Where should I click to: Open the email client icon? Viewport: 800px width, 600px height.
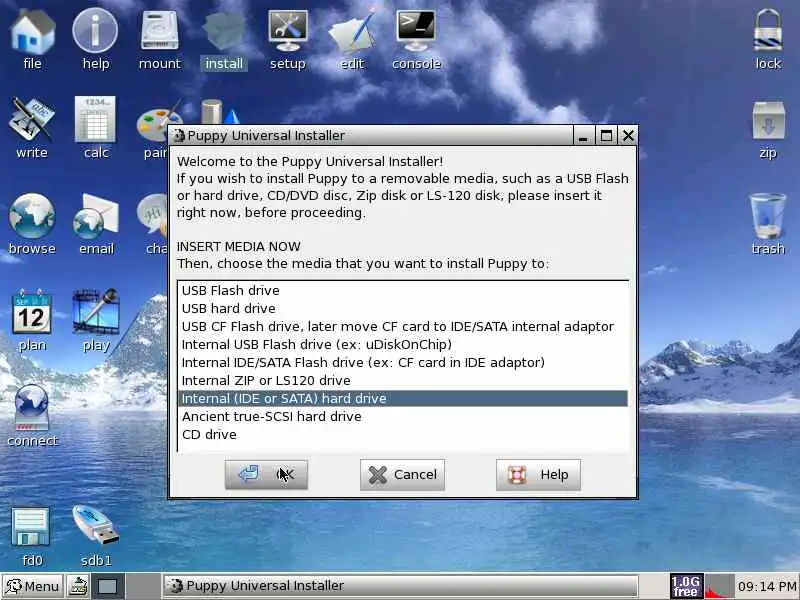[96, 224]
